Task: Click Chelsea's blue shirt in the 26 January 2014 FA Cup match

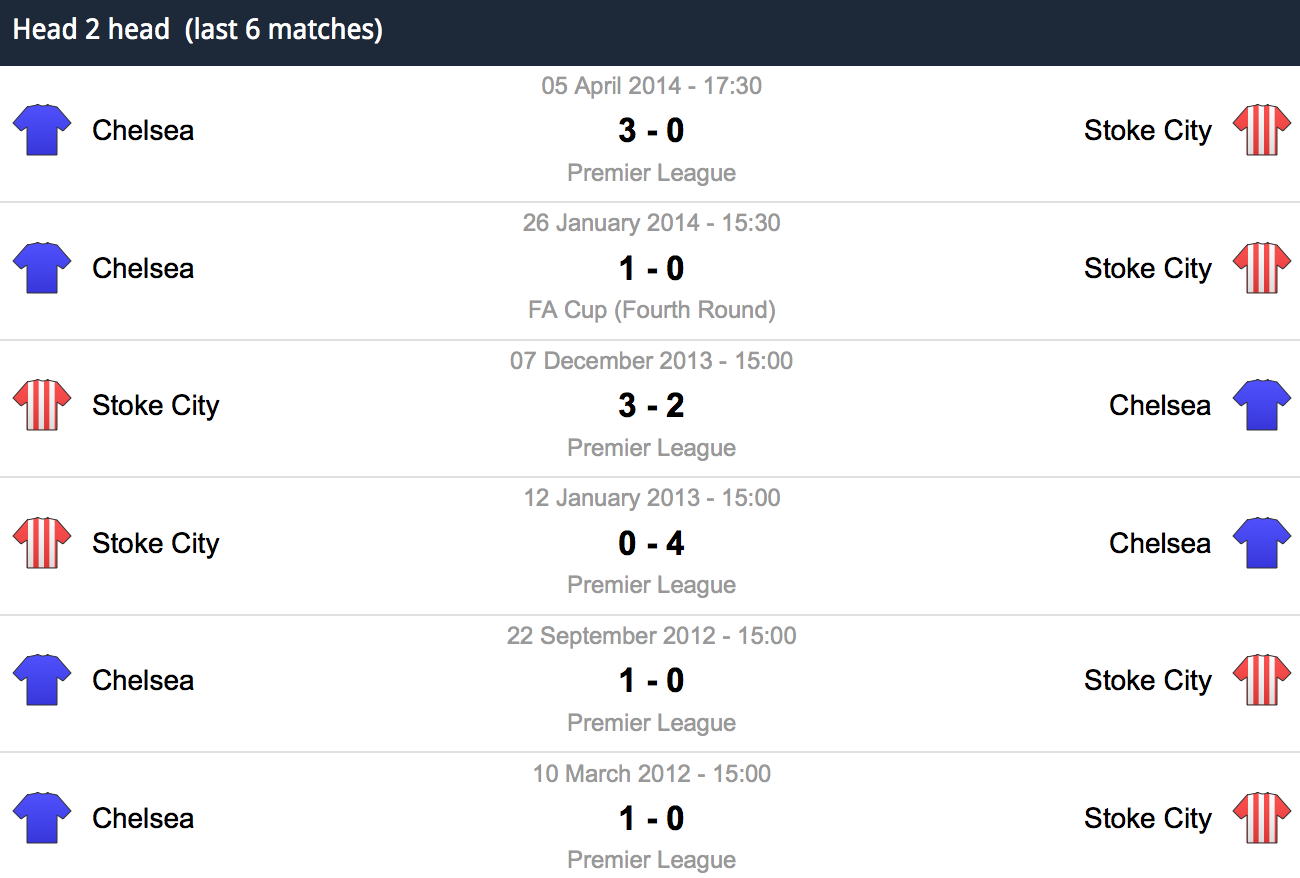Action: pos(42,267)
